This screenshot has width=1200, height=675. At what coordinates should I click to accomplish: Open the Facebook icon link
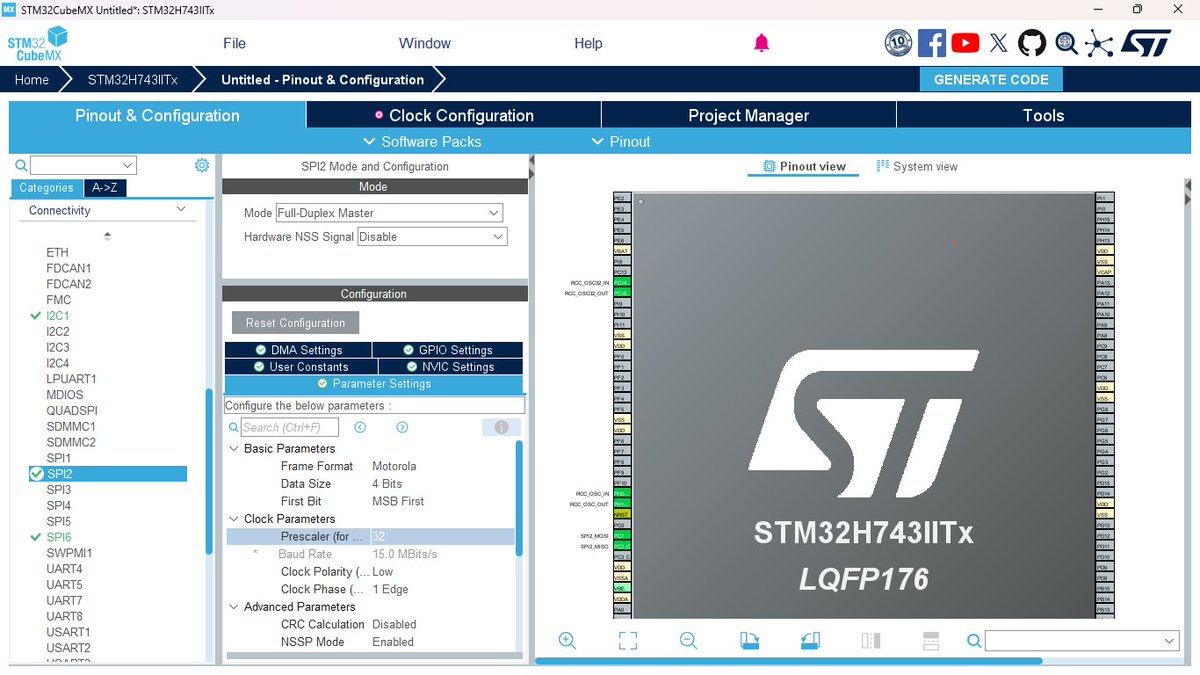tap(932, 43)
